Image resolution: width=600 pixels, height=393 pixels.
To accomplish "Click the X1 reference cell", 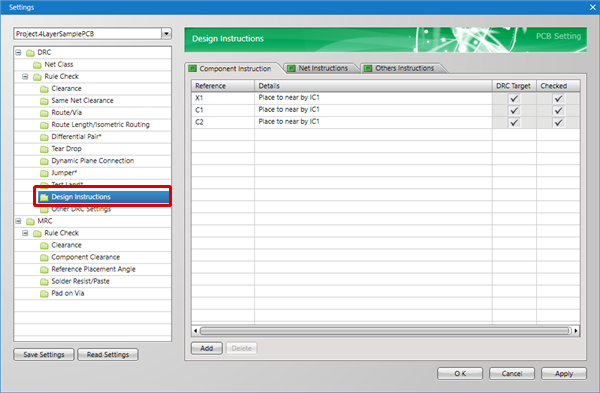I will [223, 98].
